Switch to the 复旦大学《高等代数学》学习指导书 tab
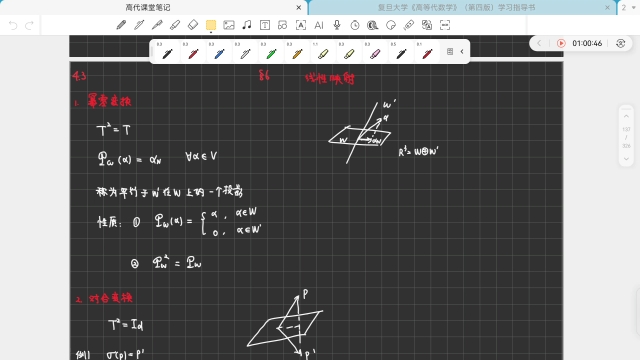 coord(456,7)
